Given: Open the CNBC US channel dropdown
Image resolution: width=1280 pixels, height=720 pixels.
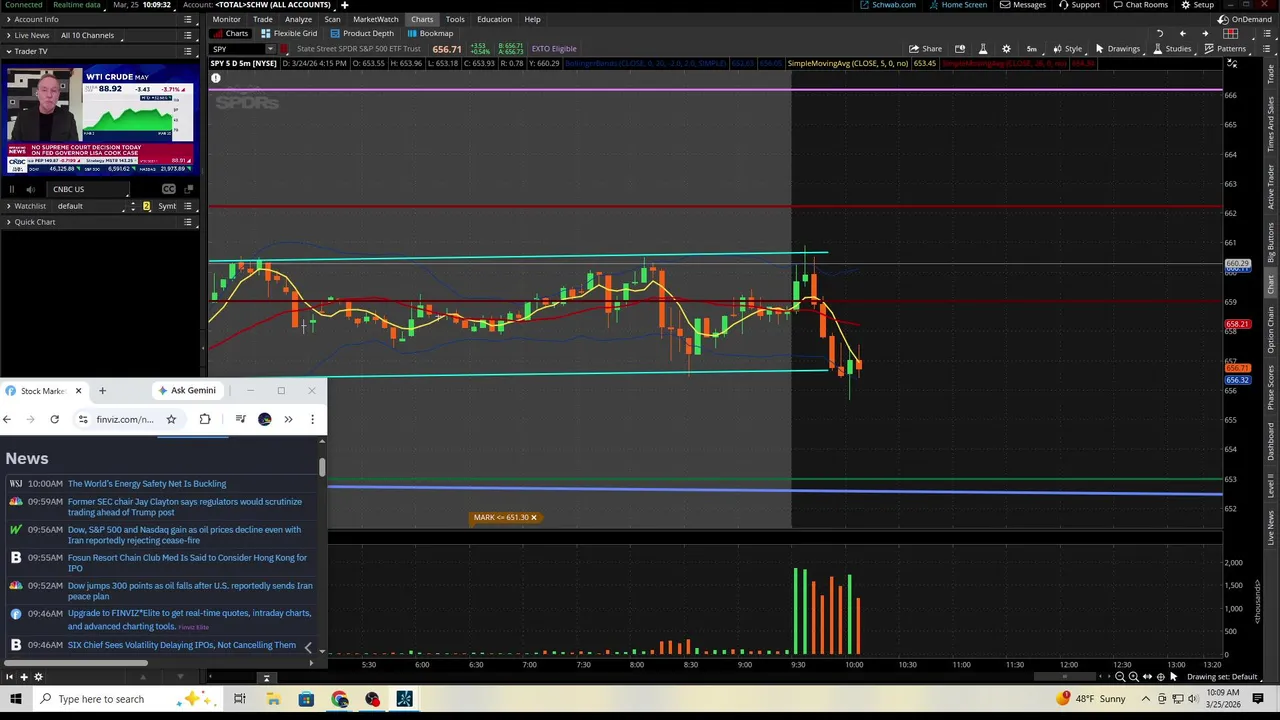Looking at the screenshot, I should point(89,189).
